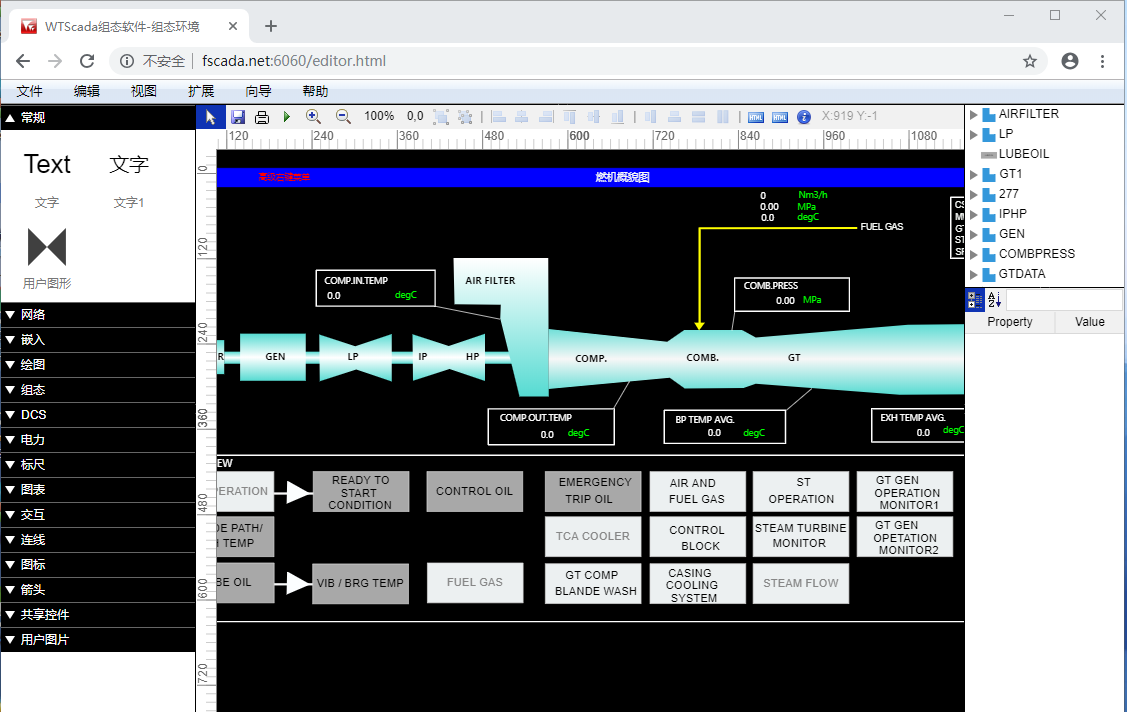Open the blue info icon
Screen dimensions: 1127x712
(804, 117)
